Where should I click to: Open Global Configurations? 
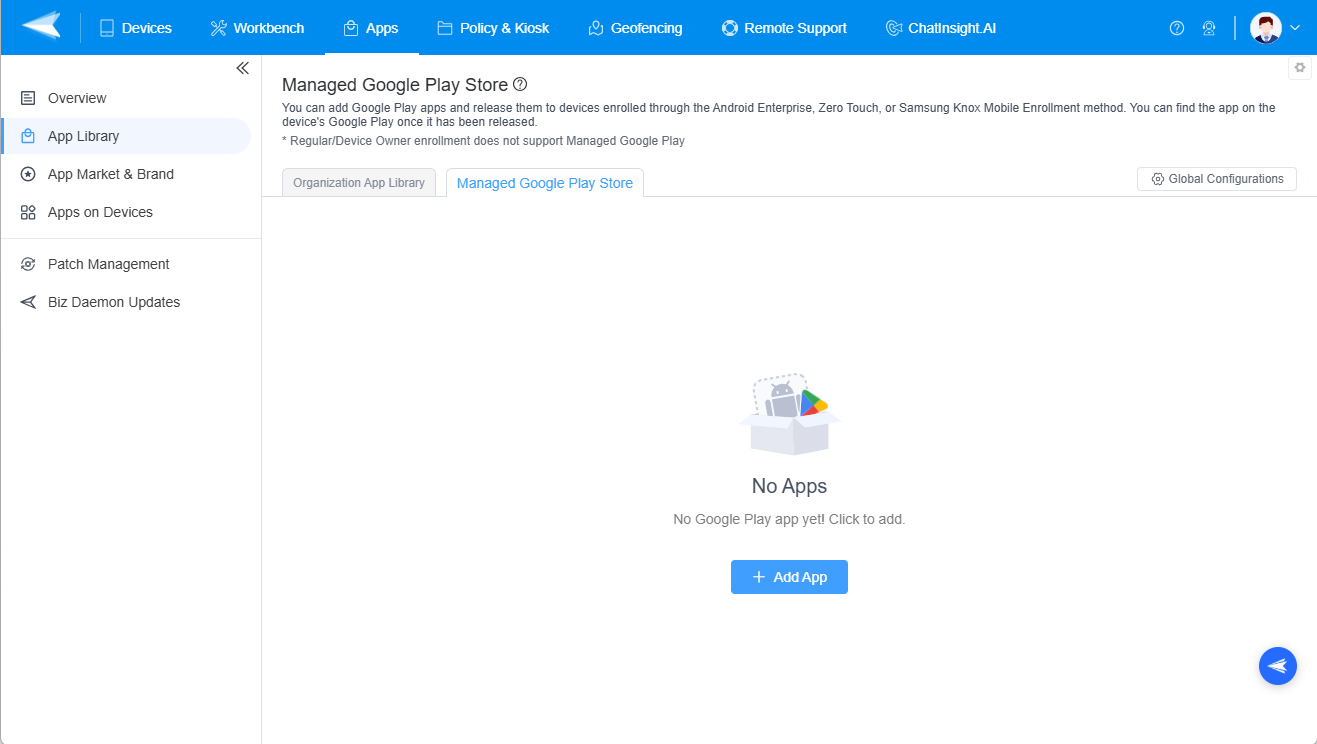click(1216, 178)
